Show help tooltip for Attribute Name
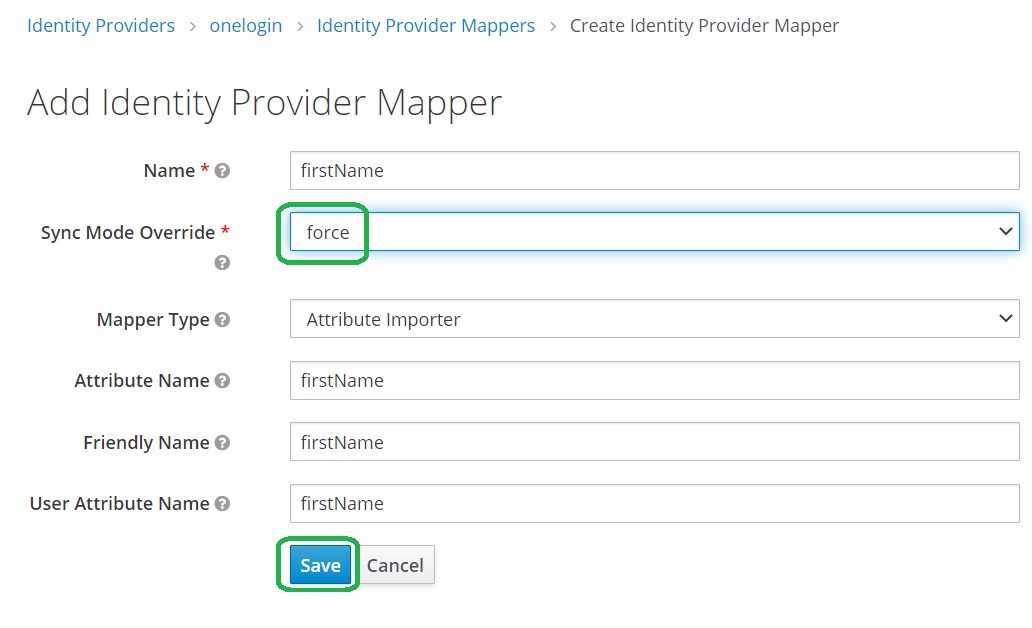 pos(222,381)
